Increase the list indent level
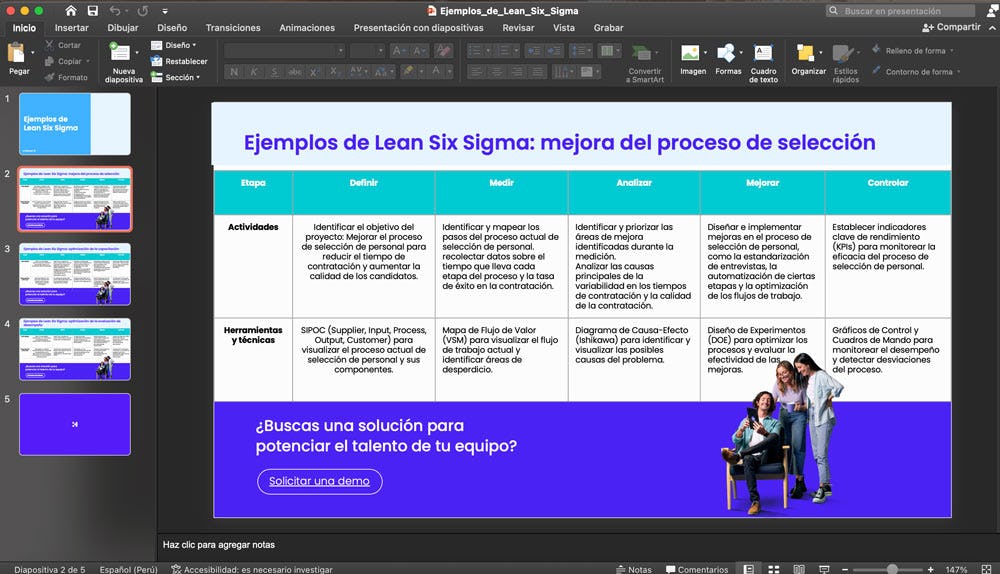Image resolution: width=1000 pixels, height=574 pixels. pyautogui.click(x=554, y=50)
